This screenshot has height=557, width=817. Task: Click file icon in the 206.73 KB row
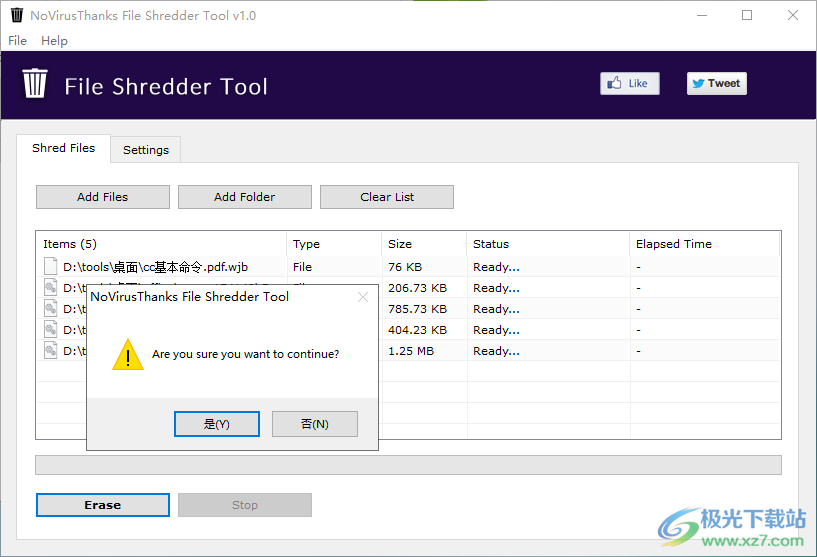51,288
